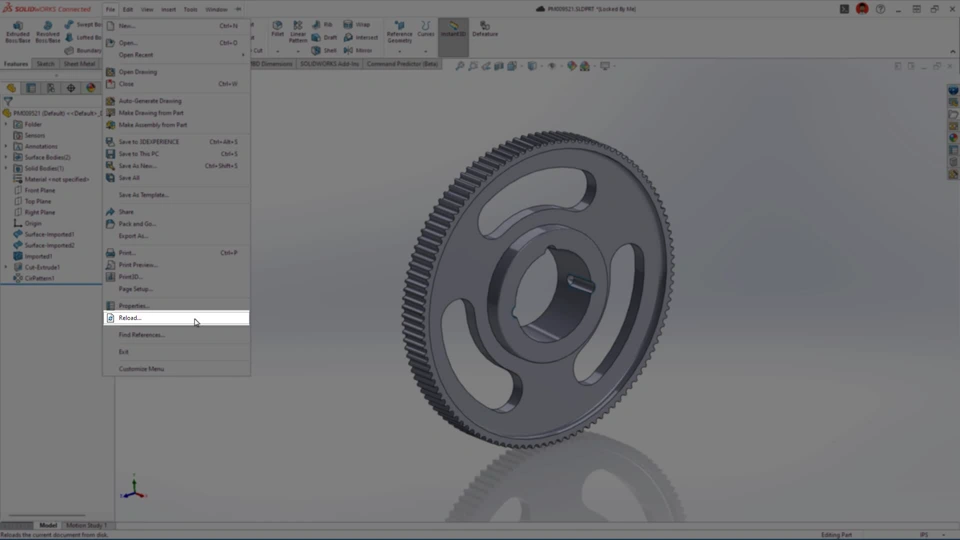
Task: Open FeatureManager design tree tab icon
Action: pyautogui.click(x=11, y=88)
